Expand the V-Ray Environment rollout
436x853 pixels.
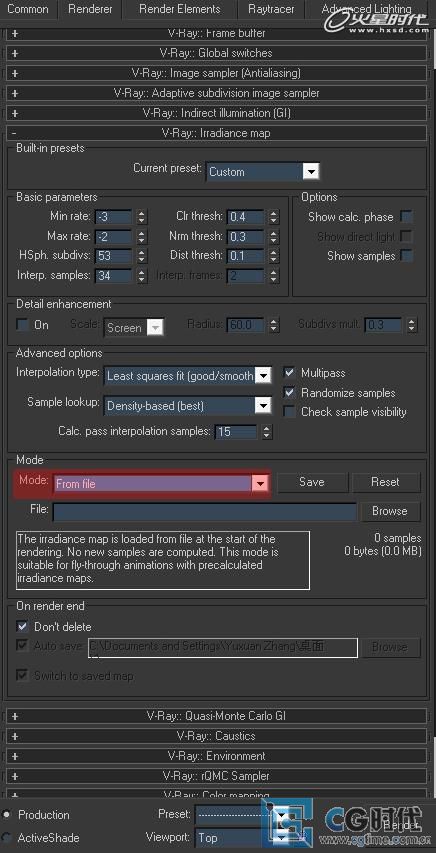[216, 756]
